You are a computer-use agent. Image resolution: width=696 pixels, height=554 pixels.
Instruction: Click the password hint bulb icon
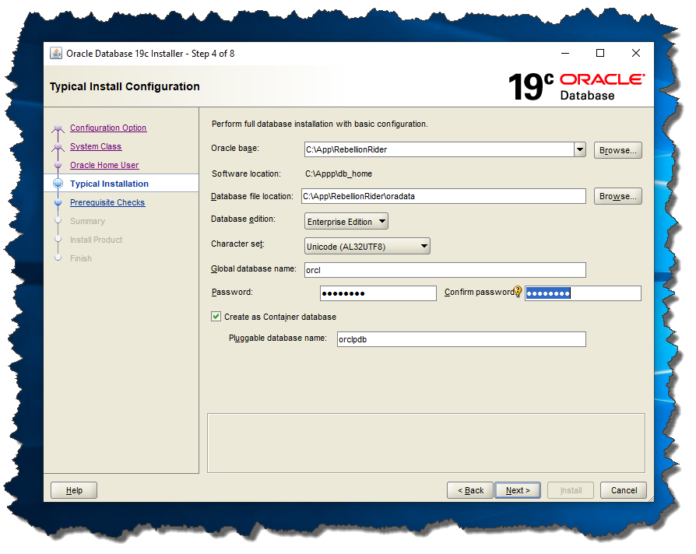[518, 291]
